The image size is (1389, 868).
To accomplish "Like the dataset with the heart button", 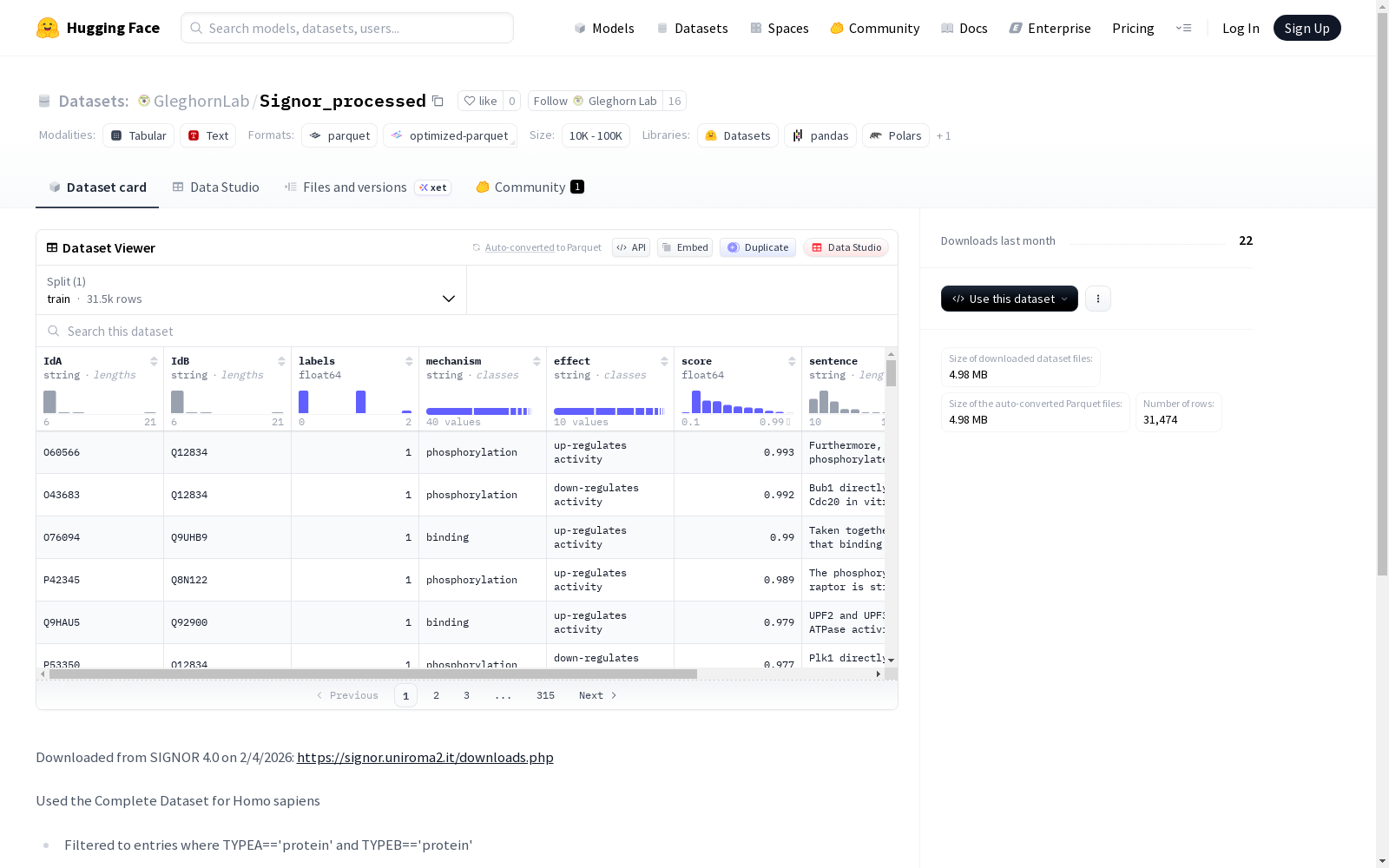I will pyautogui.click(x=480, y=101).
